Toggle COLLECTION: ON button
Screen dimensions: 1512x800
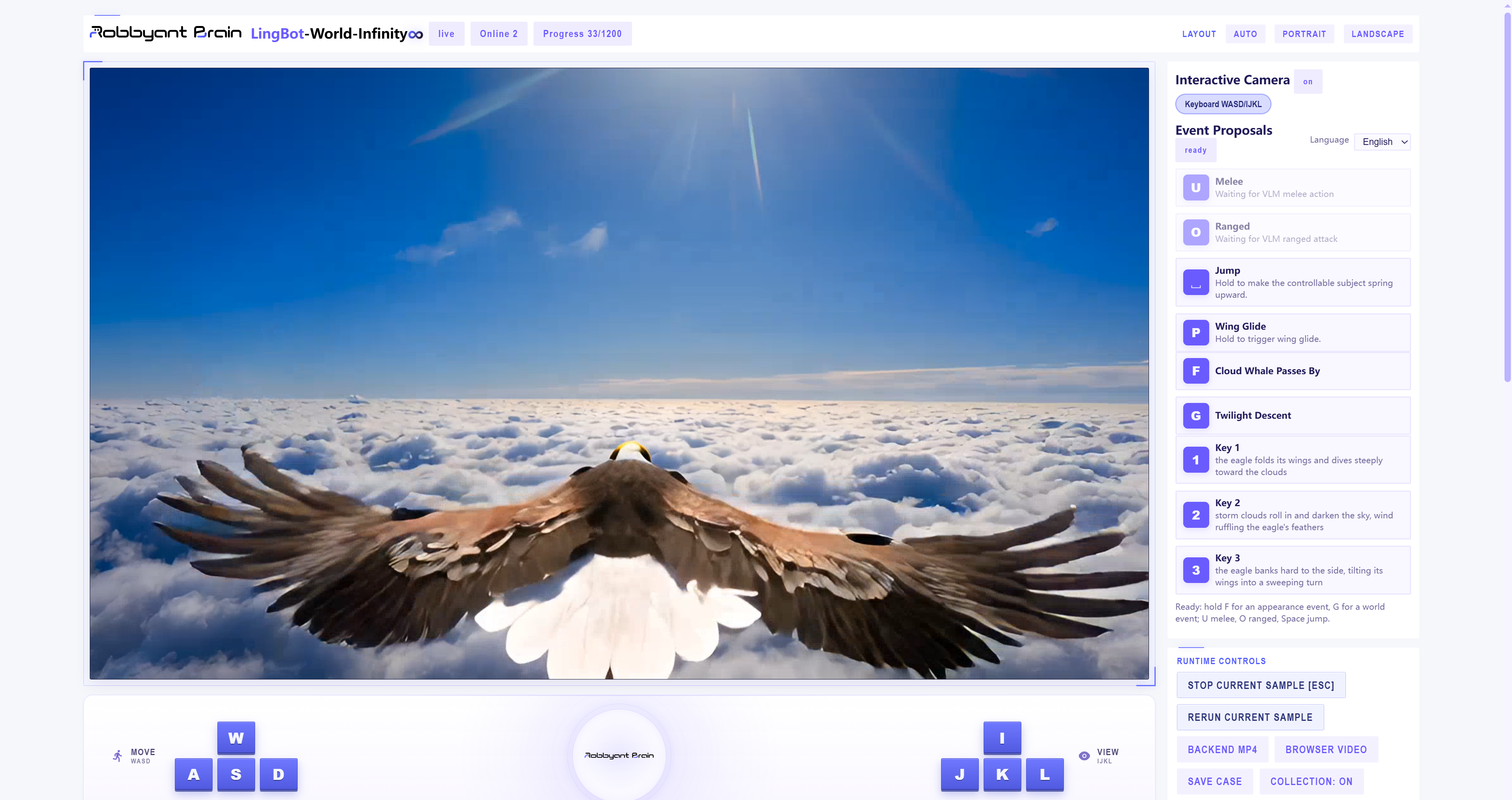pyautogui.click(x=1311, y=781)
